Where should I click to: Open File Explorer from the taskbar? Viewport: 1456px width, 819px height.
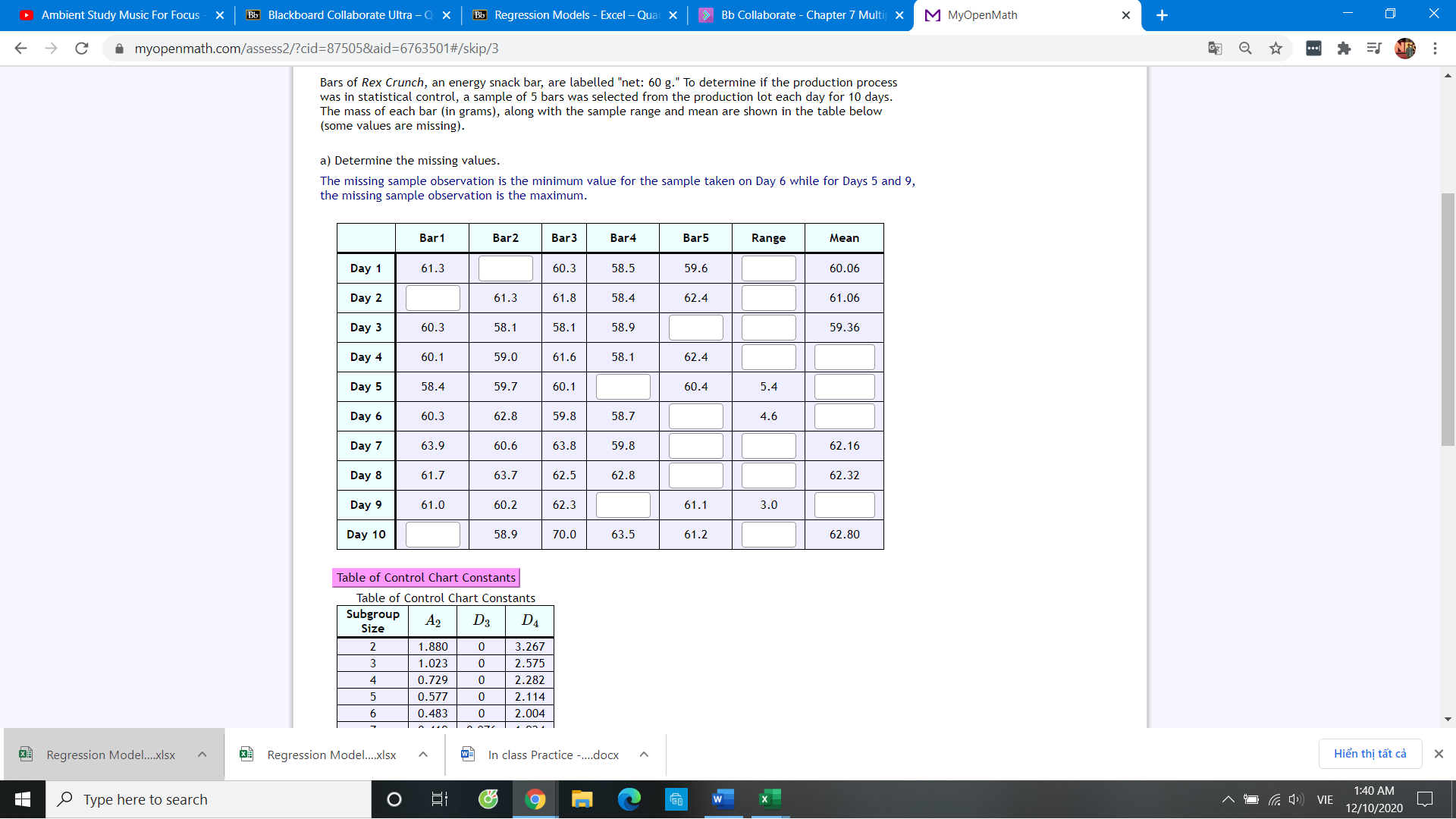click(x=582, y=799)
